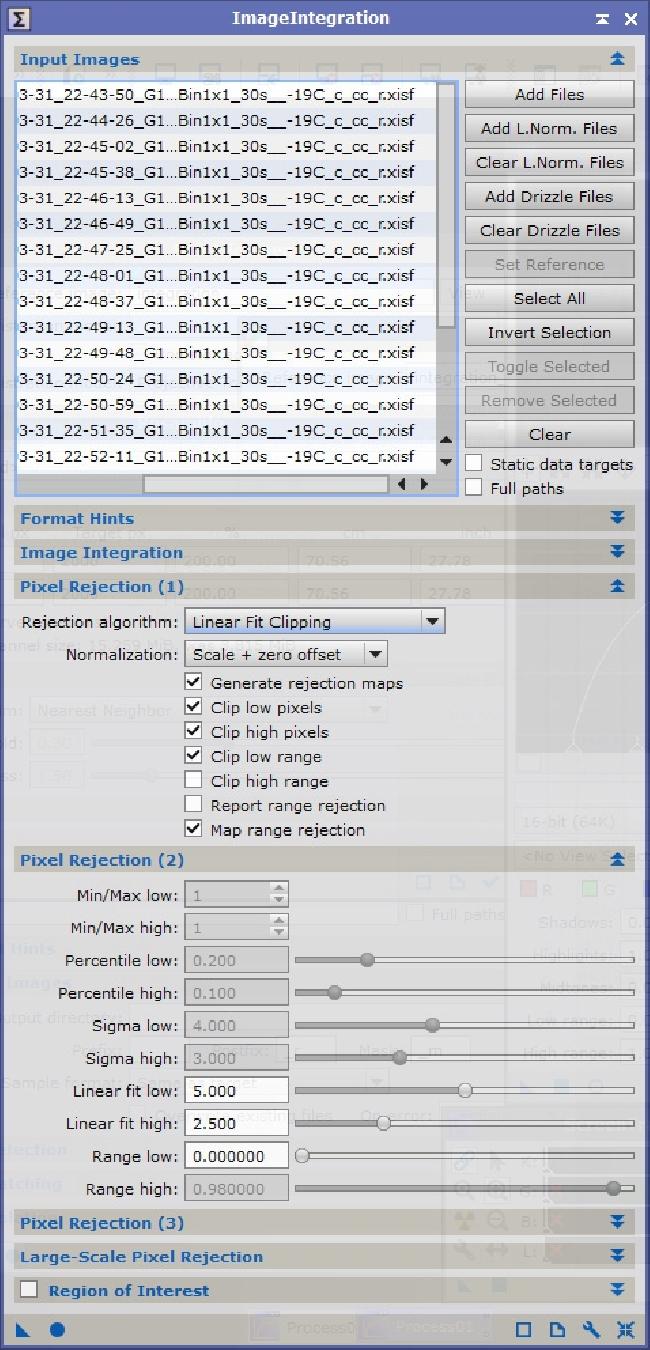Click the Sigma icon in title bar
The height and width of the screenshot is (1350, 650).
pos(20,18)
